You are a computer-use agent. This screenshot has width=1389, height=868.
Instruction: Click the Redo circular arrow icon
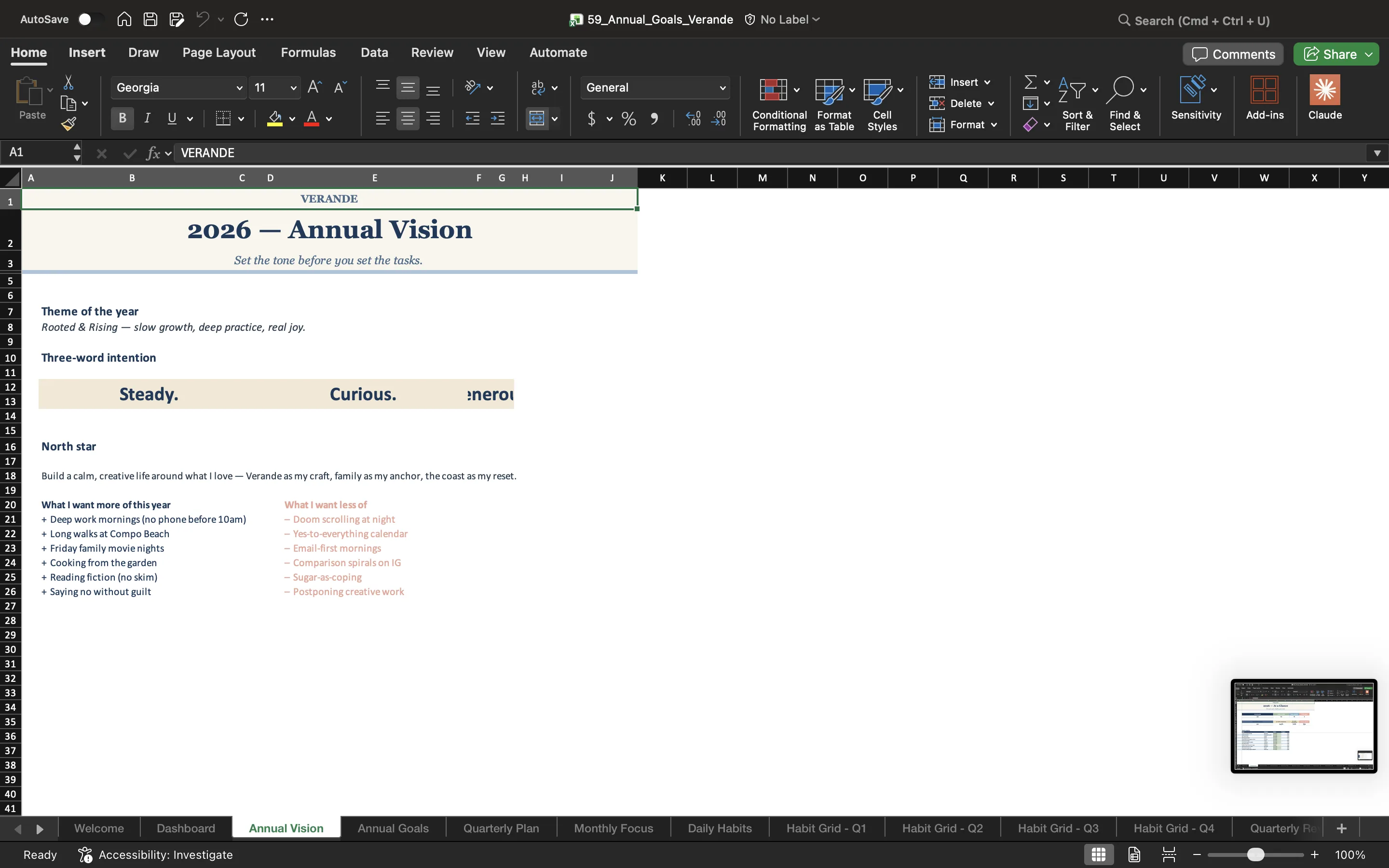(241, 19)
